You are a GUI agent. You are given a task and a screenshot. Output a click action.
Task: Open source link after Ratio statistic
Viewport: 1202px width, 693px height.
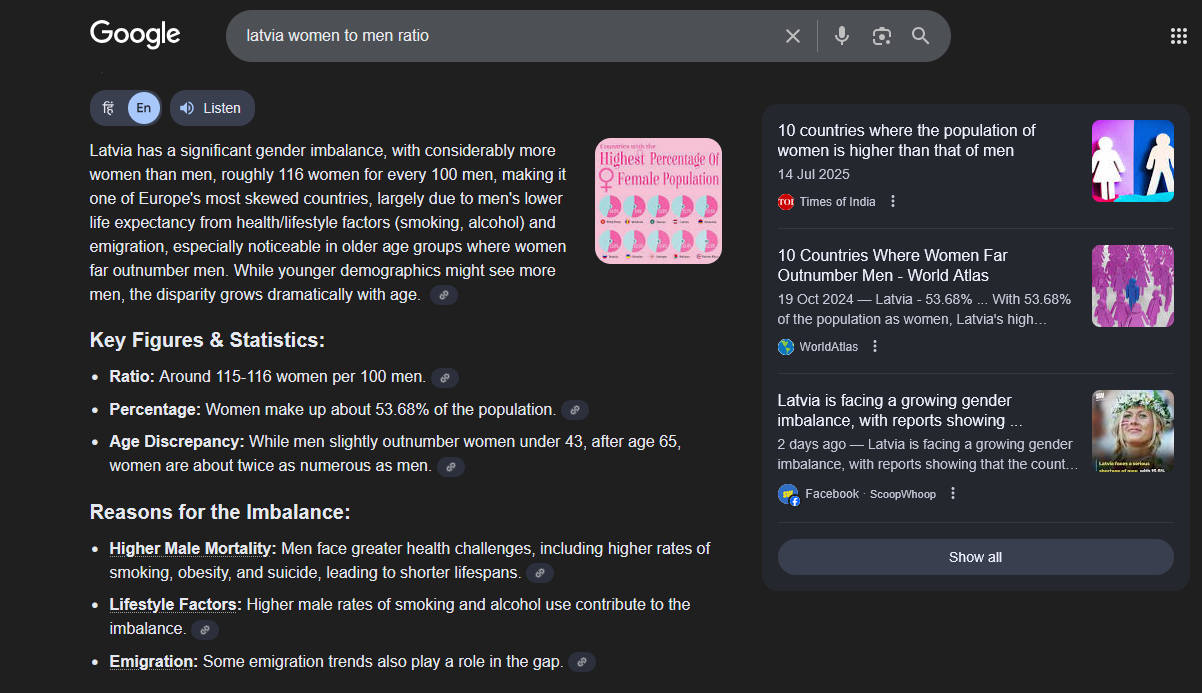pos(445,378)
